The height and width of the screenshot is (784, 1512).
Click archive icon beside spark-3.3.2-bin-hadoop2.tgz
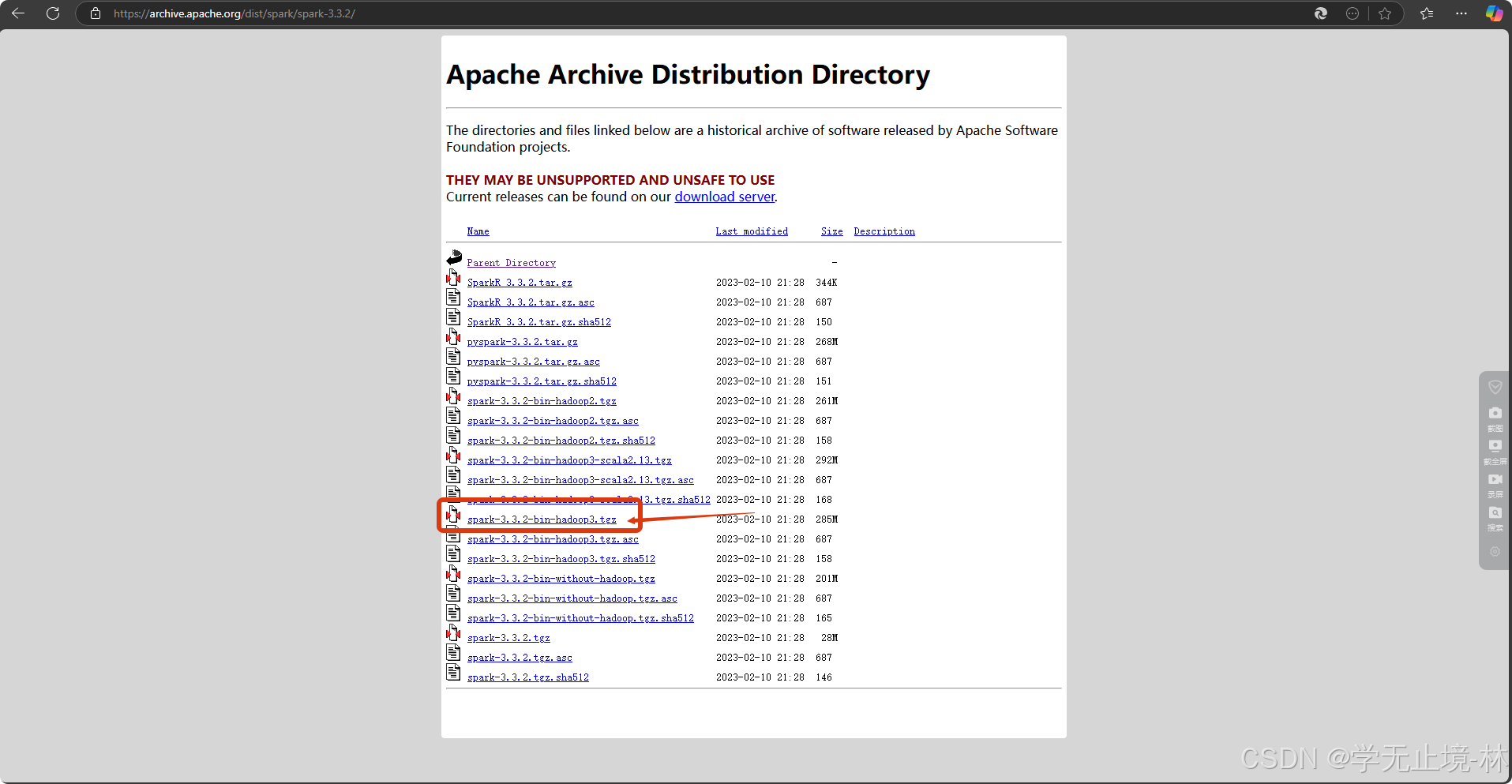pyautogui.click(x=453, y=396)
